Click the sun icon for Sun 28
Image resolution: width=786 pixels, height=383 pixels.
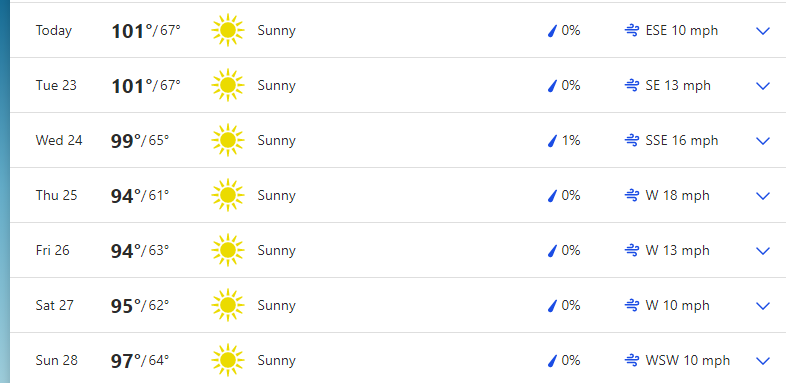tap(228, 360)
